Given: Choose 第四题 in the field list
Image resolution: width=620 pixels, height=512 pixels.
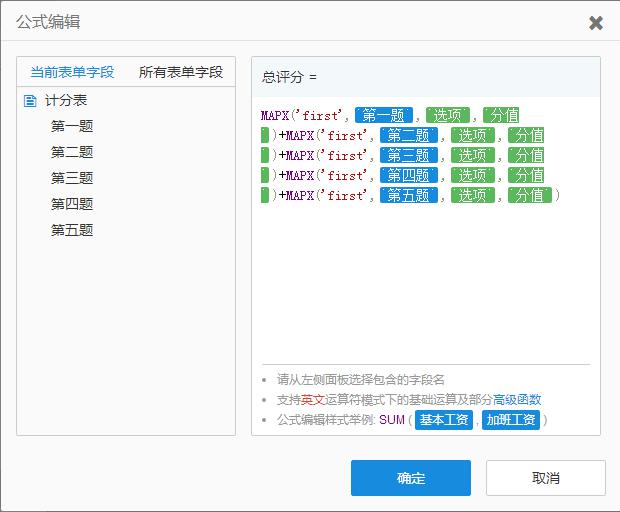Looking at the screenshot, I should (72, 205).
